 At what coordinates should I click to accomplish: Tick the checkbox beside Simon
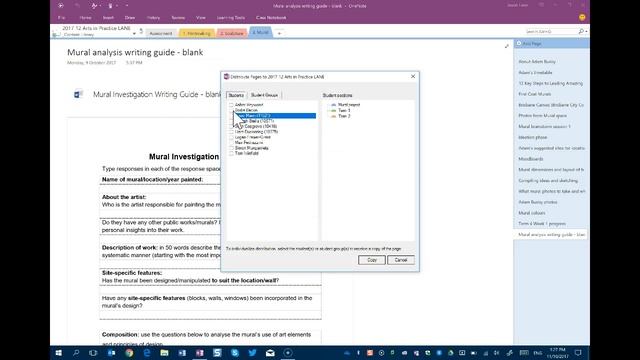(x=231, y=148)
